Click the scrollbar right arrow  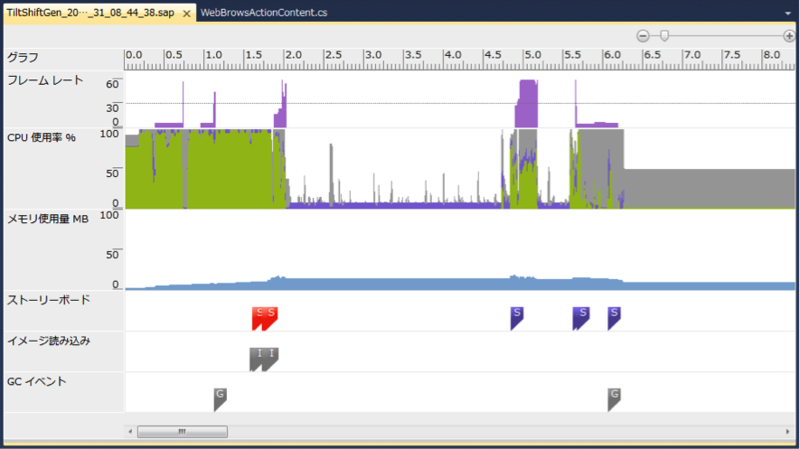(787, 432)
